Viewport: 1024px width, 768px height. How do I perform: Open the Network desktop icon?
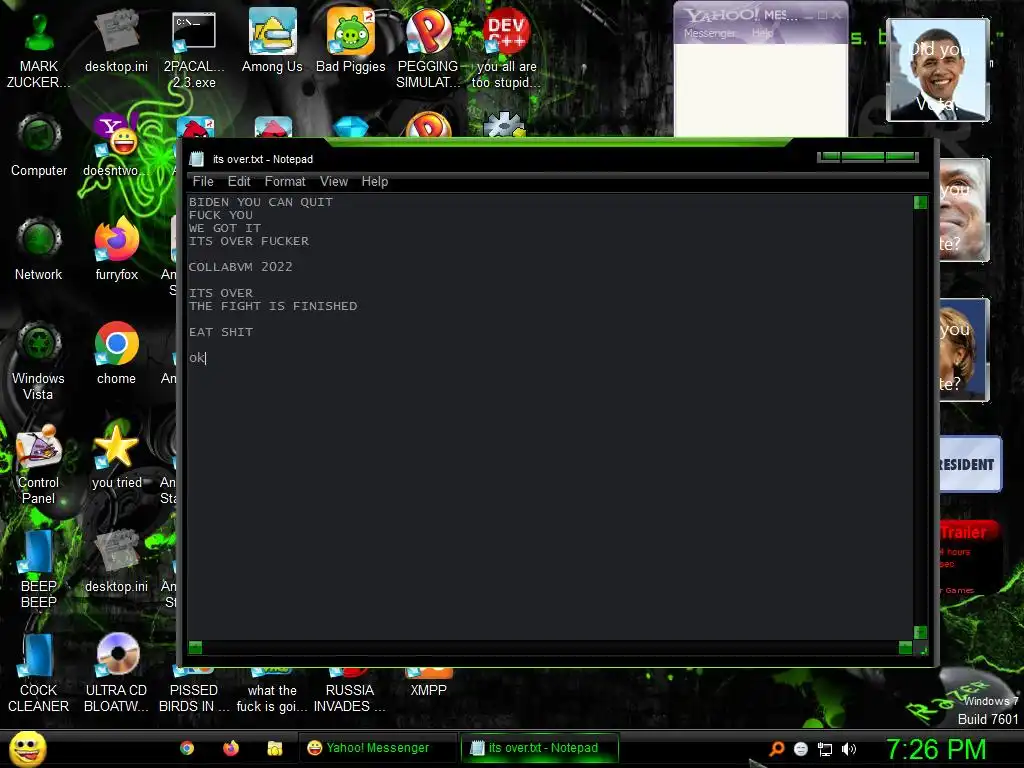(39, 250)
